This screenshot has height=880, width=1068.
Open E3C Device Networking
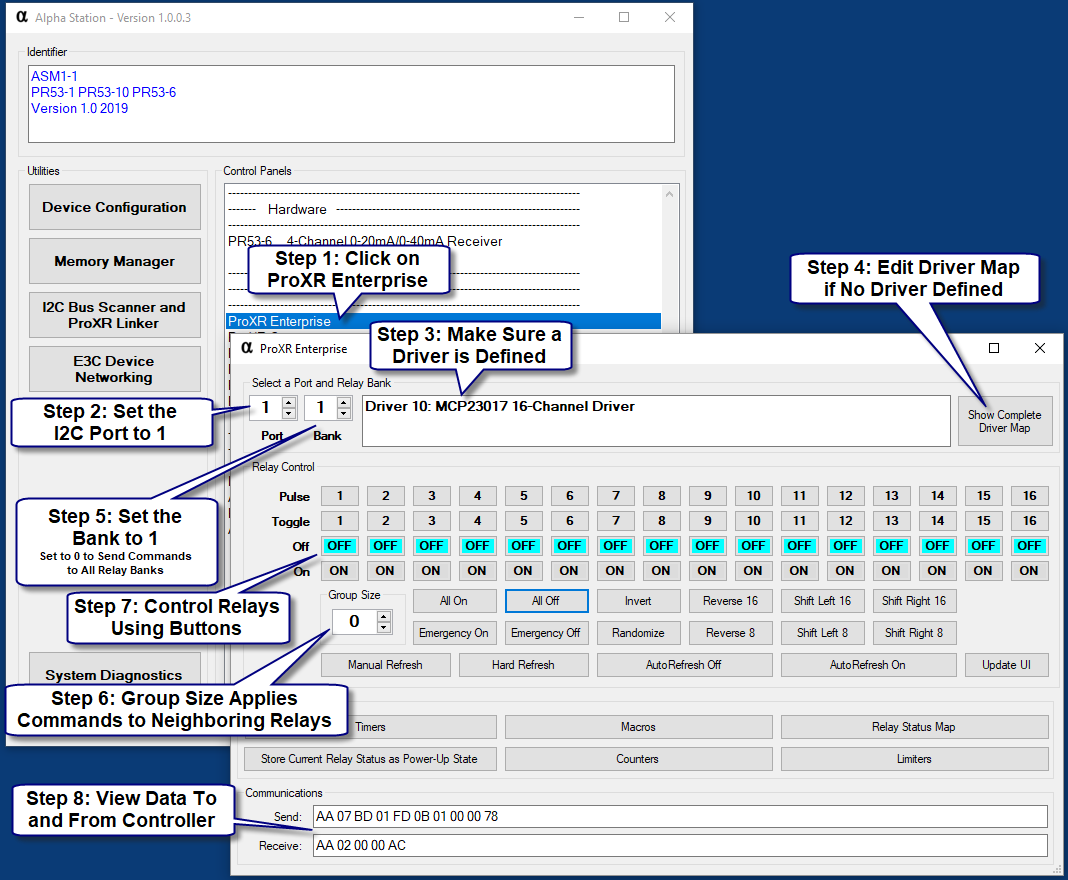pyautogui.click(x=114, y=368)
